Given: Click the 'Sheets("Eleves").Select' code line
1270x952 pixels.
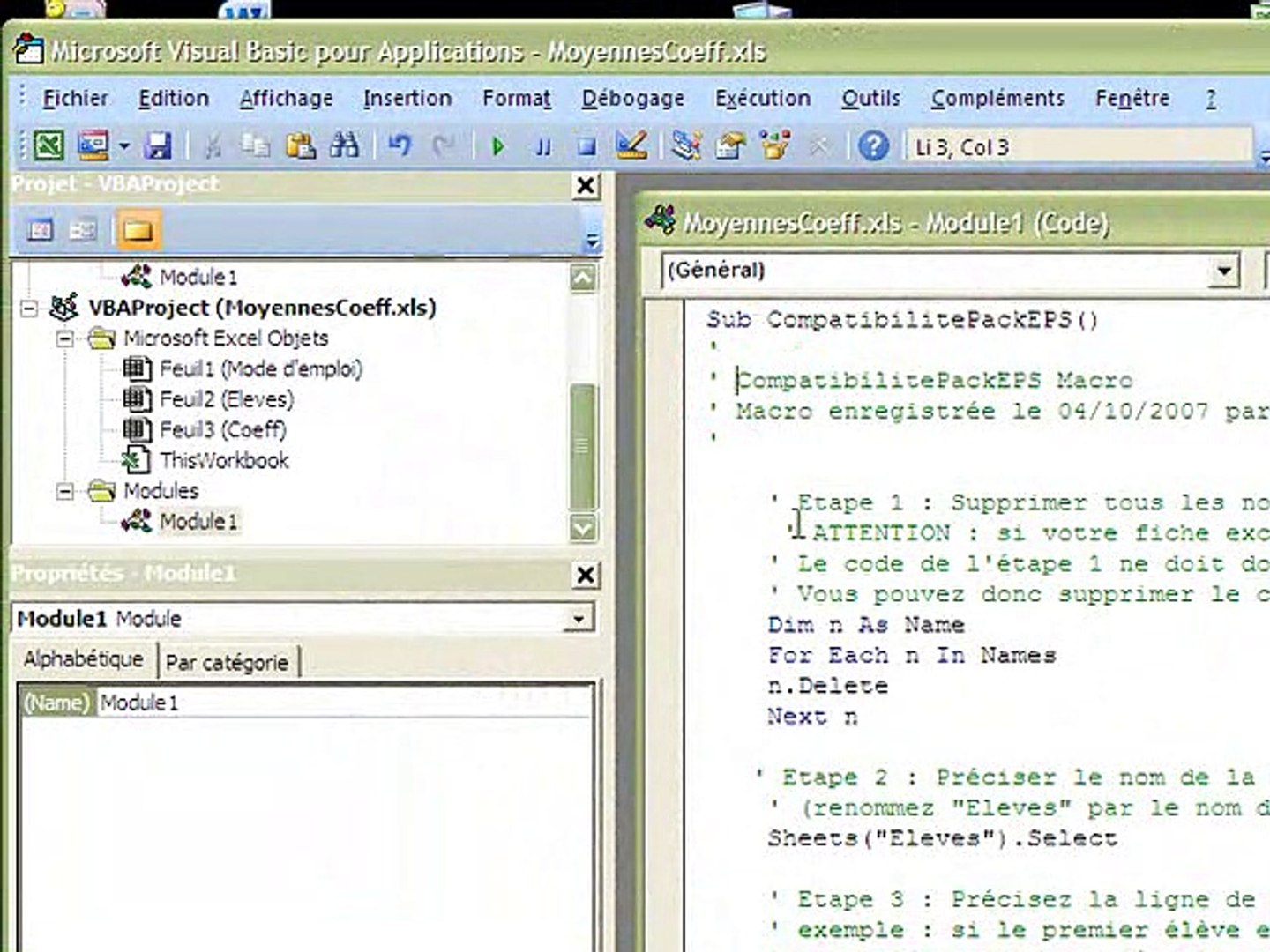Looking at the screenshot, I should point(942,838).
